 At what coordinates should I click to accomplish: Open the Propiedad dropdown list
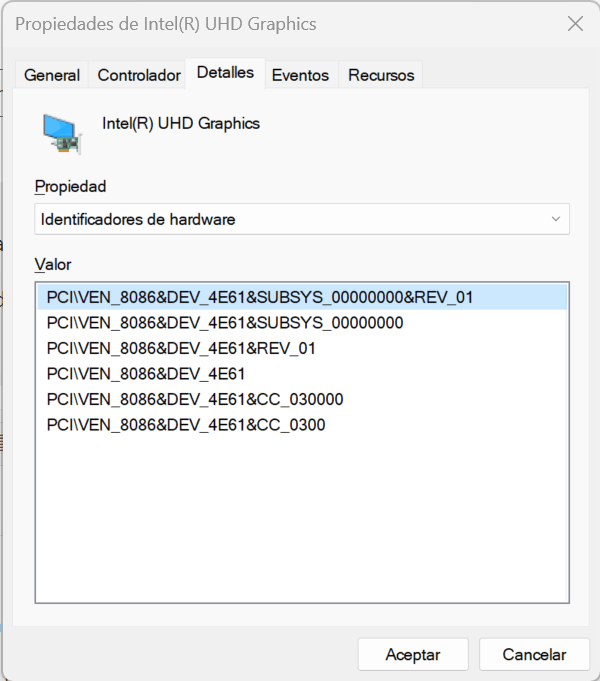[302, 219]
